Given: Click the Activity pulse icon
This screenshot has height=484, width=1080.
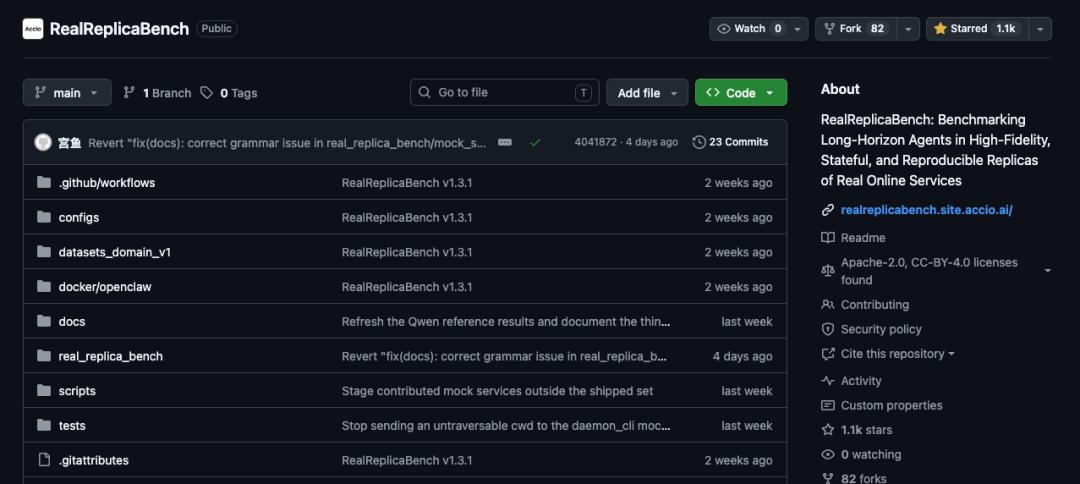Looking at the screenshot, I should [x=828, y=381].
